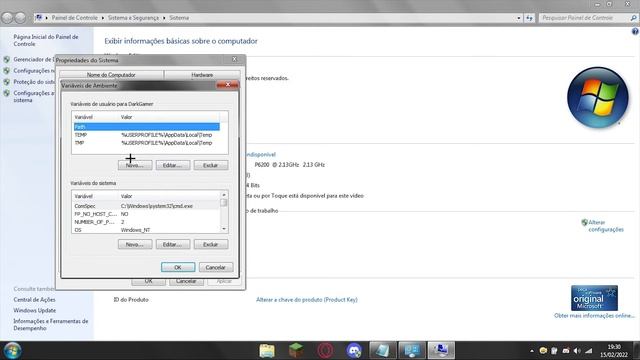Viewport: 640px width, 360px height.
Task: Click system variables scrollbar up arrow
Action: tap(224, 195)
